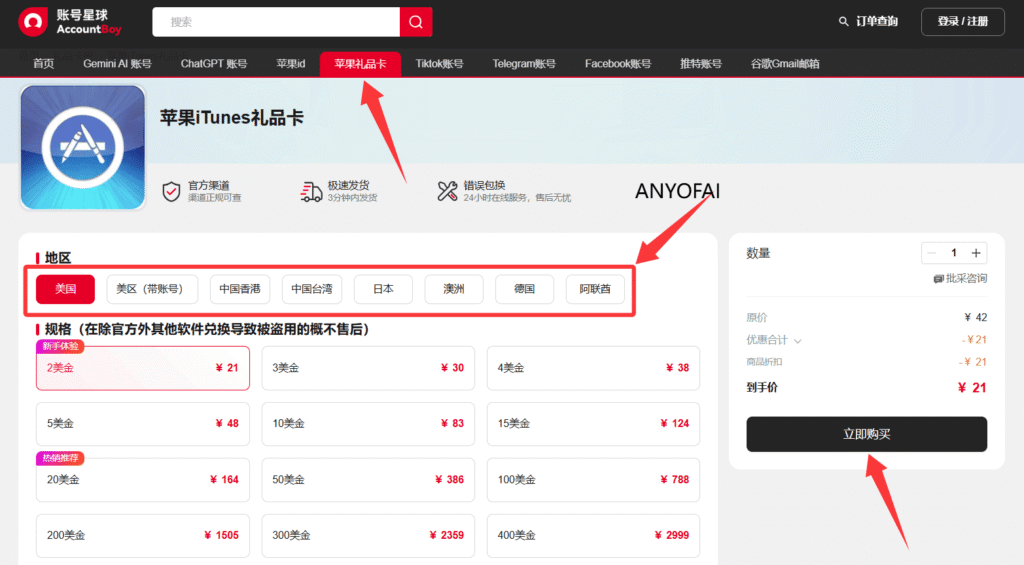This screenshot has width=1024, height=565.
Task: Click the error replacement tools icon
Action: [447, 191]
